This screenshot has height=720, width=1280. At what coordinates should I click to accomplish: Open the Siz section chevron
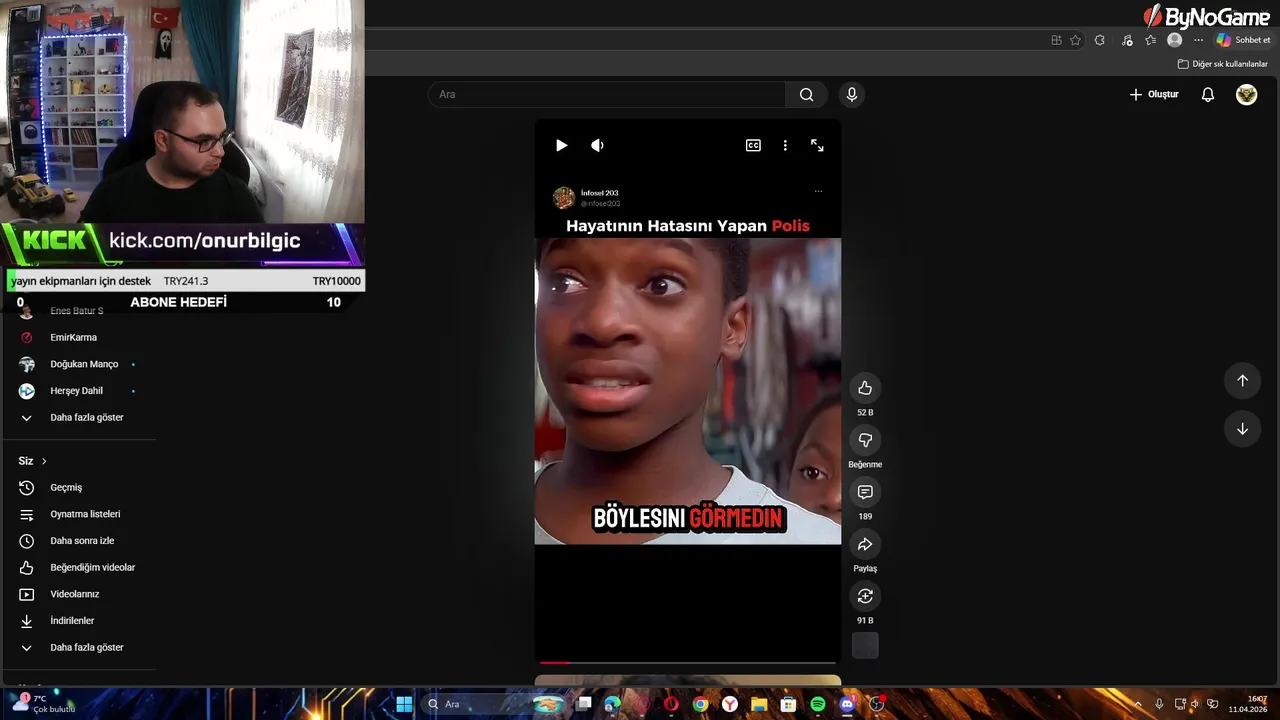tap(44, 461)
